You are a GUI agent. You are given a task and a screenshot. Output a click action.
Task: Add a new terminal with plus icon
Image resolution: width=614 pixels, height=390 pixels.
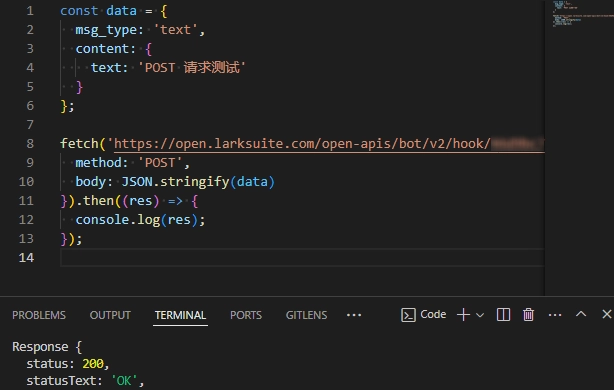click(x=463, y=314)
